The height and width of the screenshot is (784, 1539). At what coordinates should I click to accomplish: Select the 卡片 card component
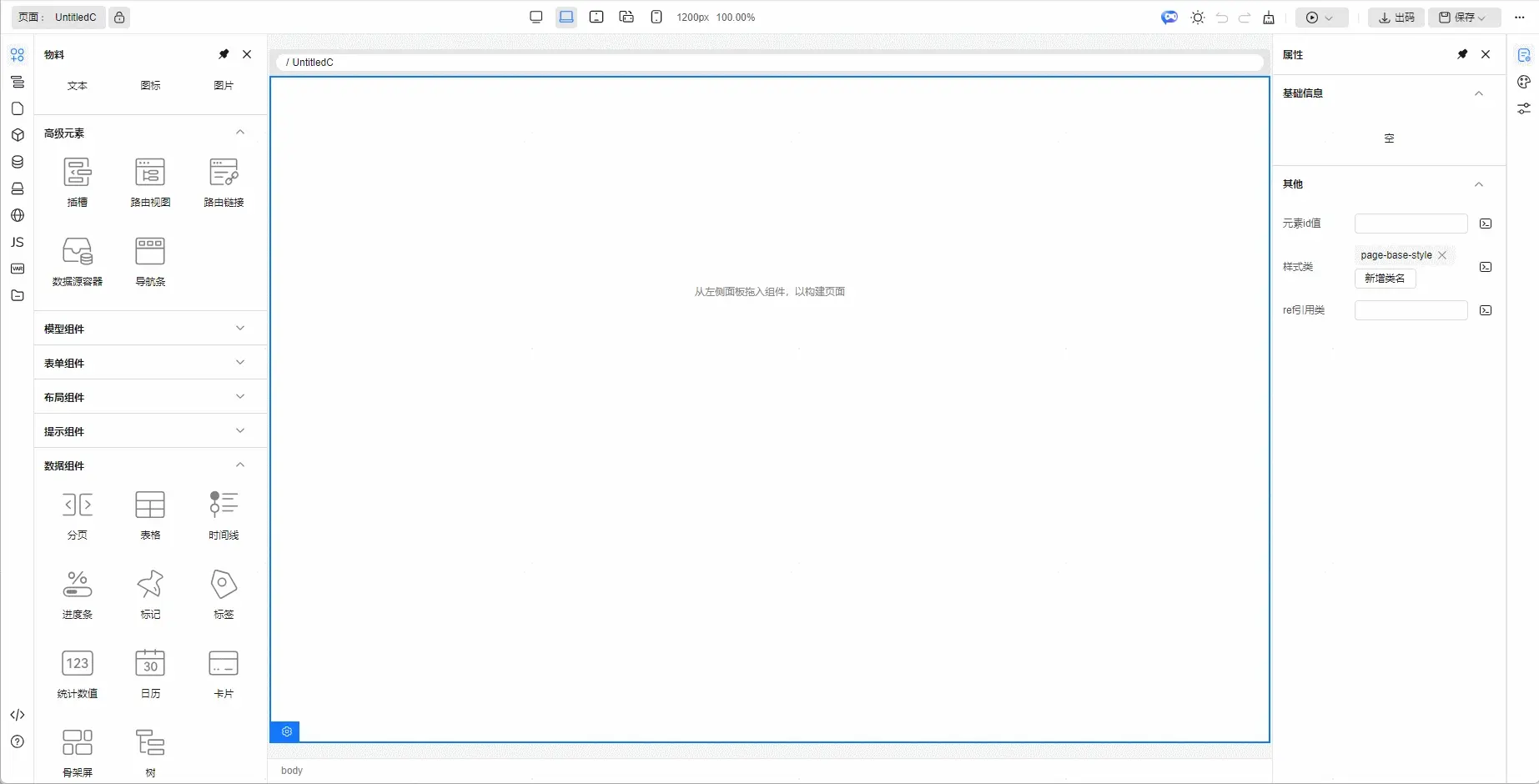(x=224, y=673)
